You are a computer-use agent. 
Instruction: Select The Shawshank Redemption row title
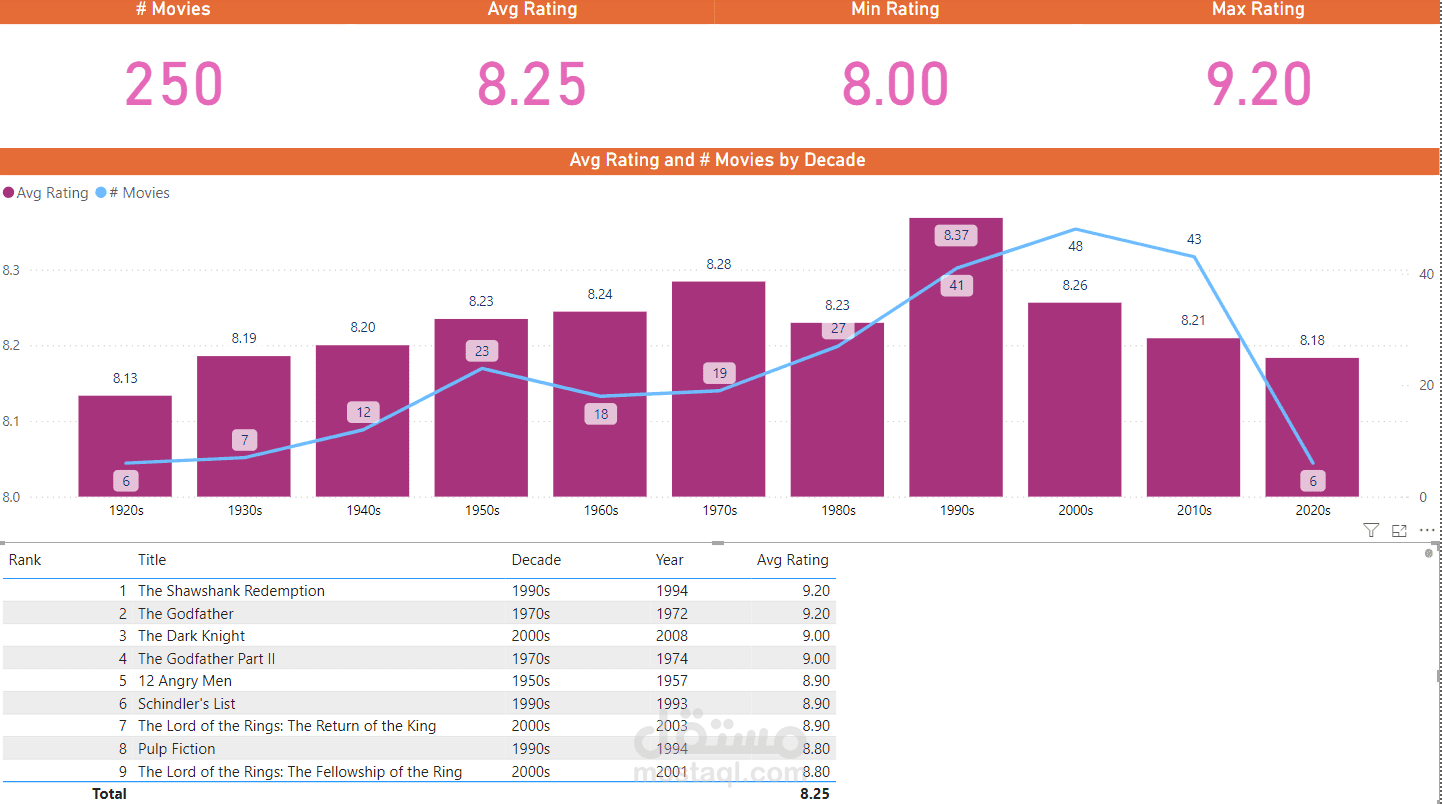click(231, 591)
